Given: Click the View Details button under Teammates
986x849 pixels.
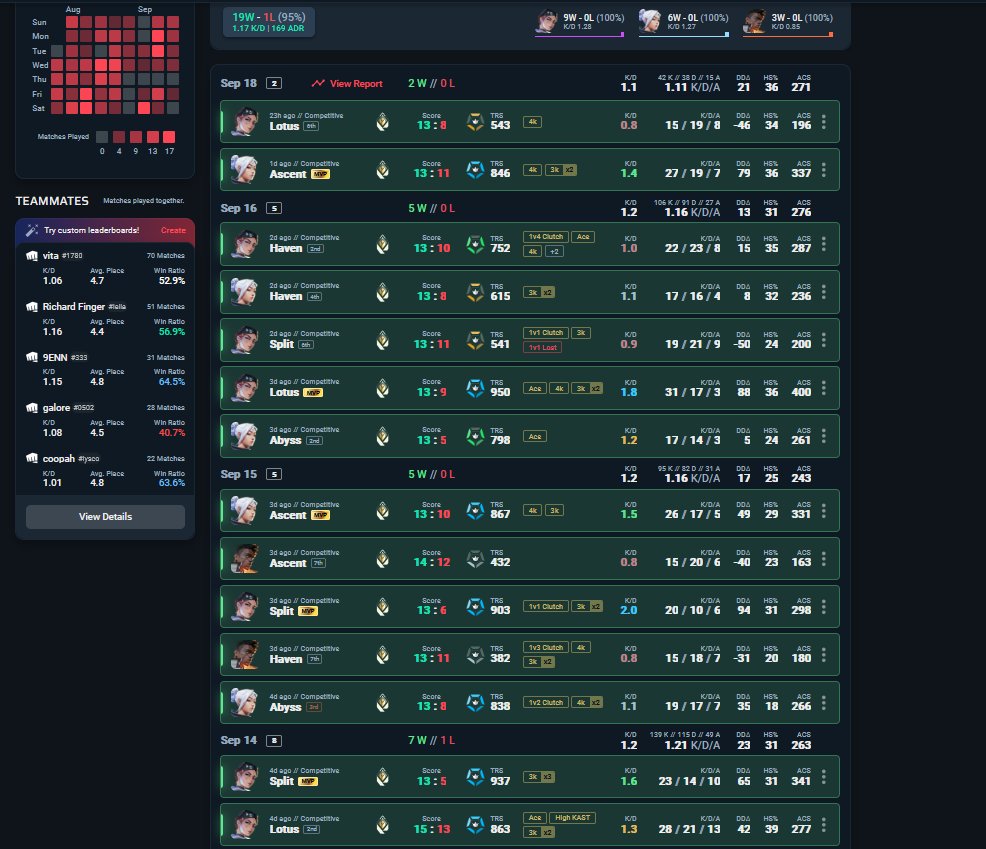Looking at the screenshot, I should pos(106,516).
